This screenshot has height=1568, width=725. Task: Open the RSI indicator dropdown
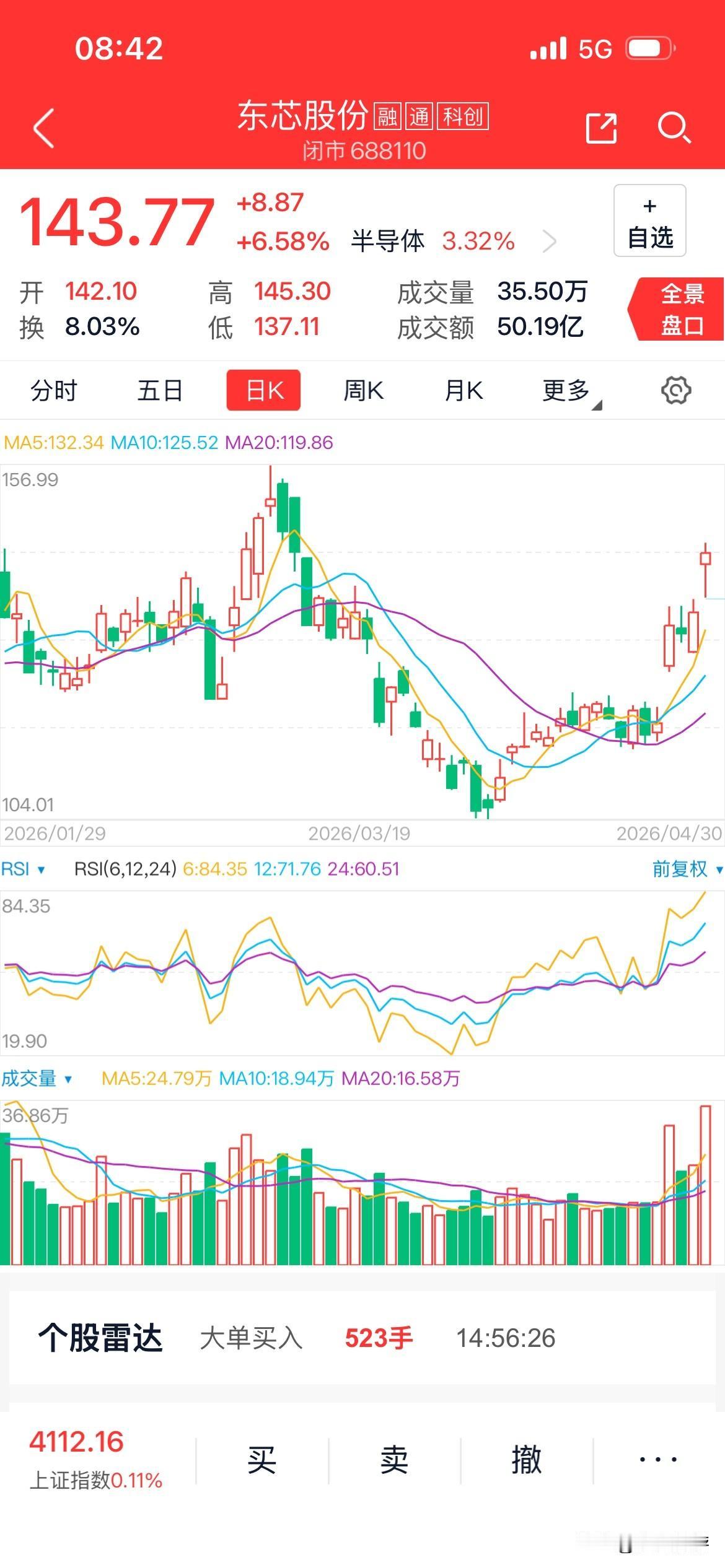click(23, 869)
